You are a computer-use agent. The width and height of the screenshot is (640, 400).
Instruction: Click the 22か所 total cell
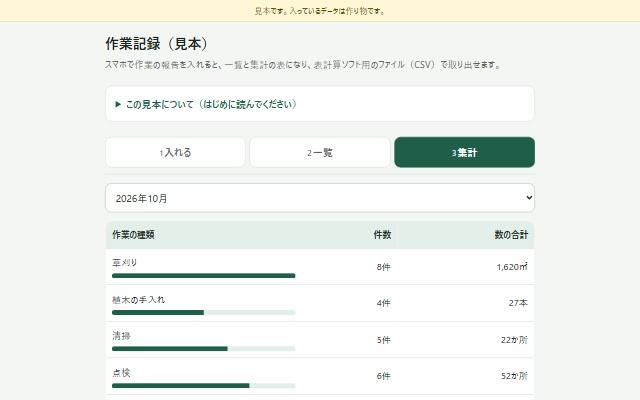click(x=514, y=340)
